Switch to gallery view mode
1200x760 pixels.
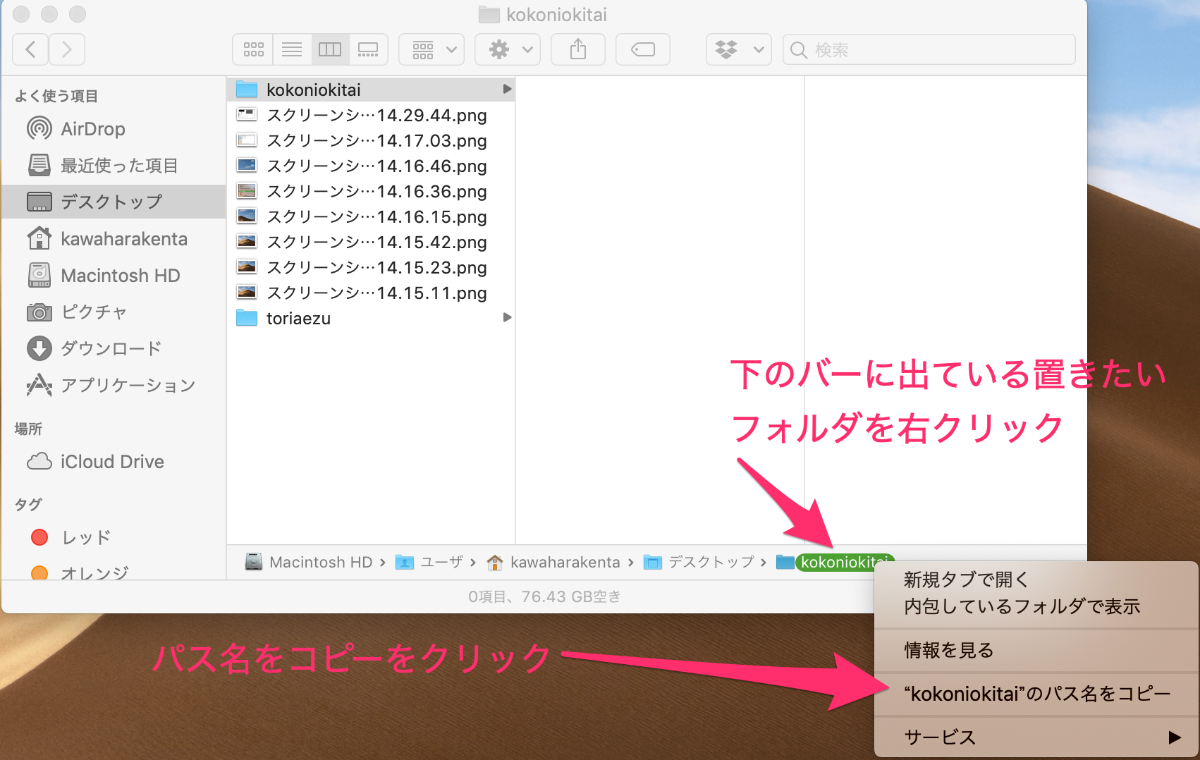point(367,49)
